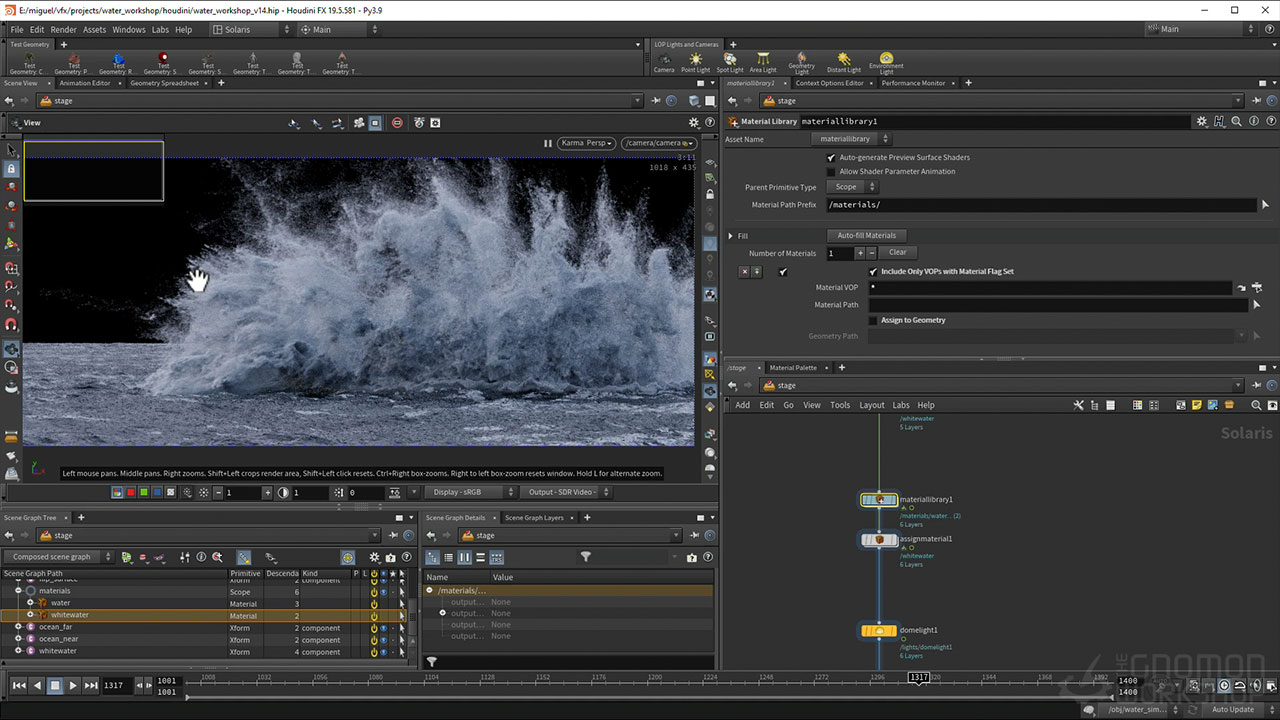Pause the Karma viewport render
This screenshot has width=1280, height=720.
[547, 143]
